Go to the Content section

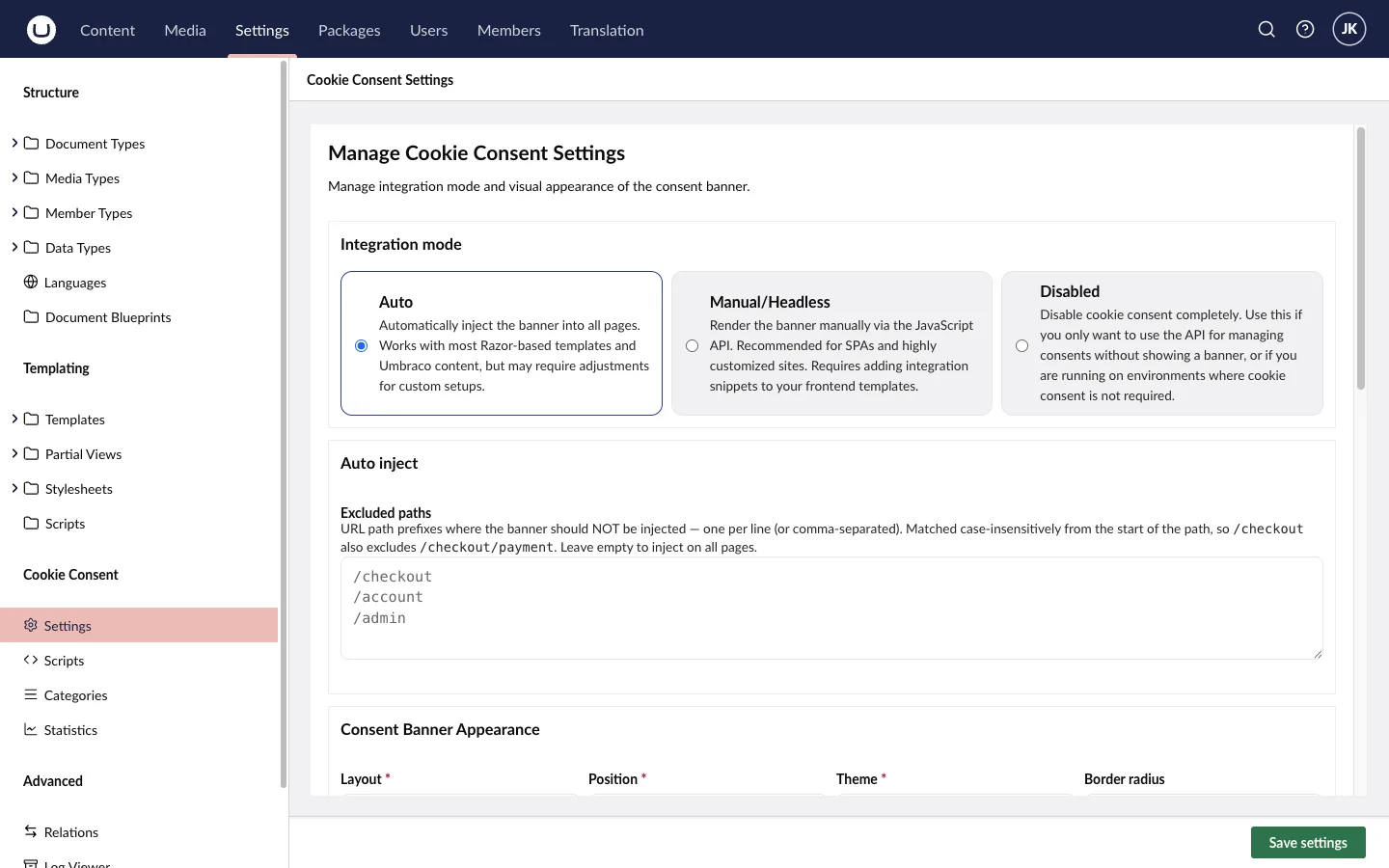(107, 30)
